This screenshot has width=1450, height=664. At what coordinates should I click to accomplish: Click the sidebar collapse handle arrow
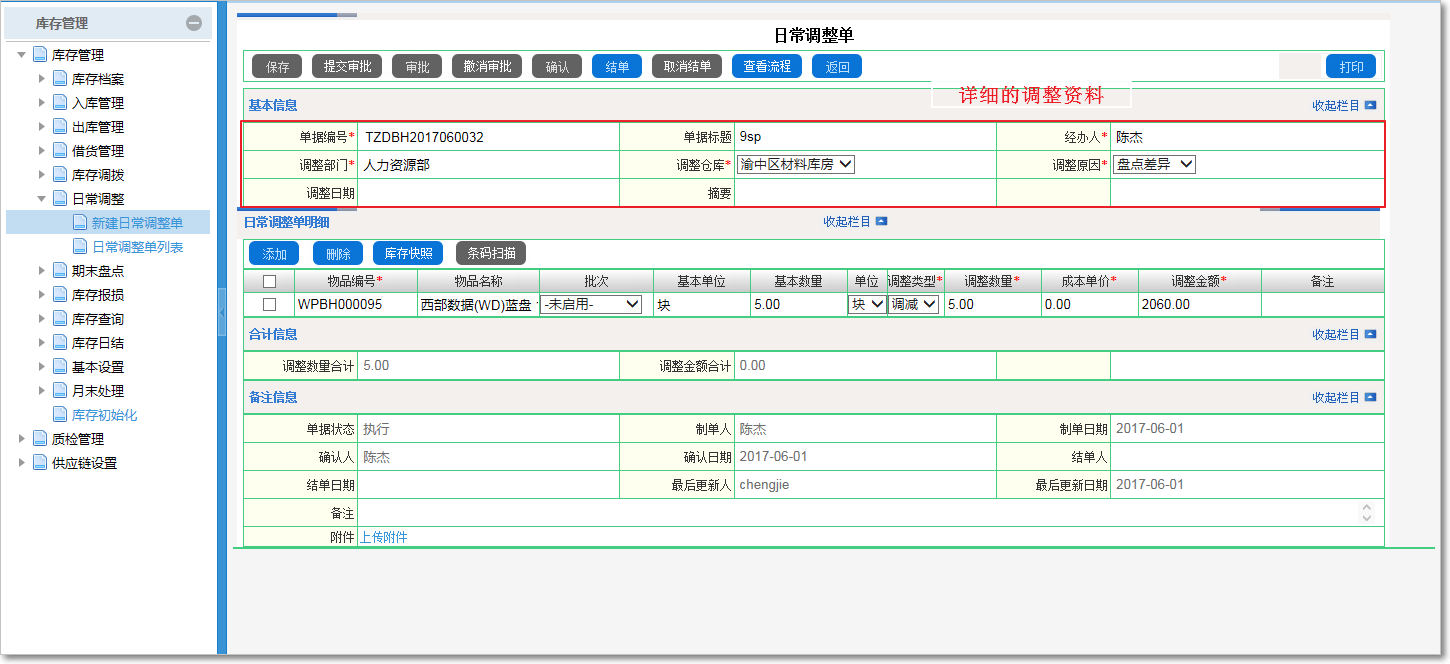coord(222,313)
